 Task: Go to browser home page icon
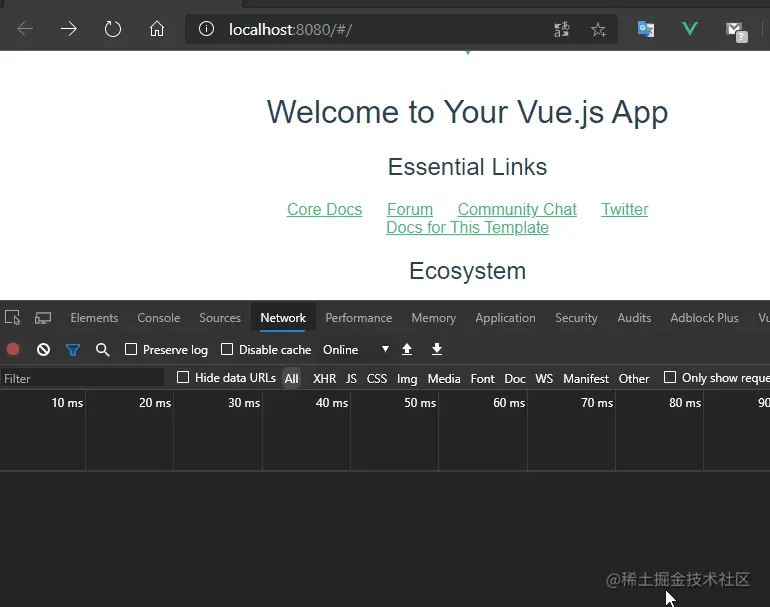coord(157,29)
